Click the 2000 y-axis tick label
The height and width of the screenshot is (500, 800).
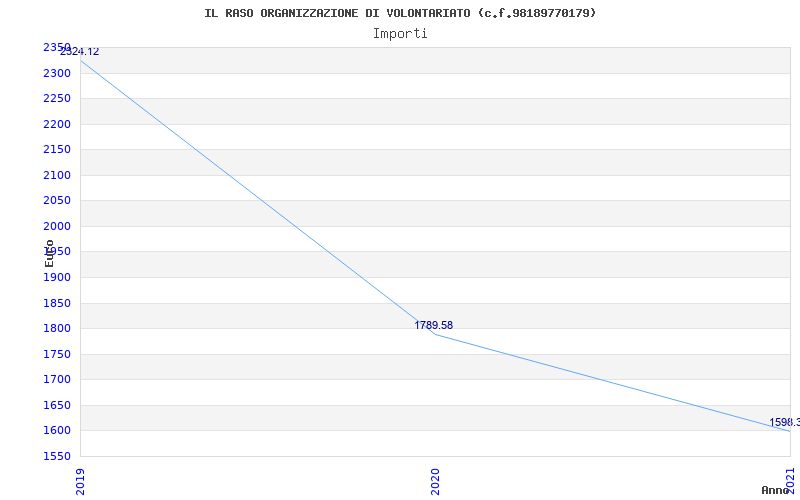(57, 227)
